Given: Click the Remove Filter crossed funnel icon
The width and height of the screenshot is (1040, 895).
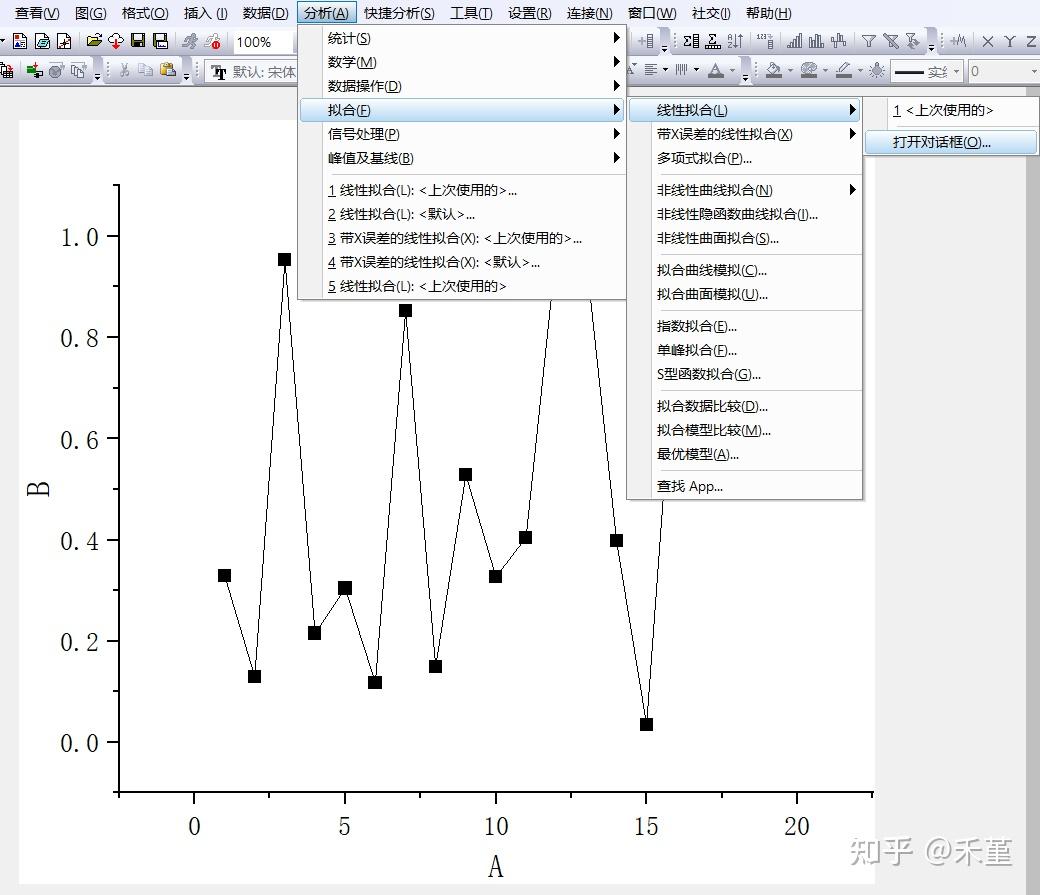Looking at the screenshot, I should pos(891,41).
